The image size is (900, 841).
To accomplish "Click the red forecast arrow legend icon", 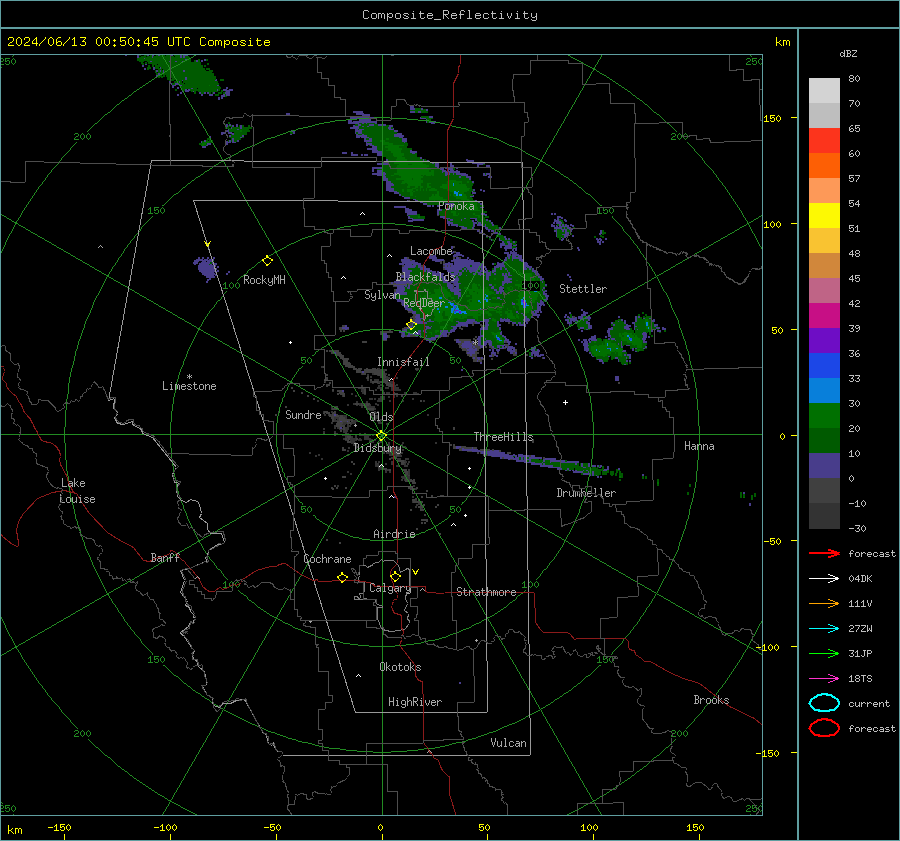I will click(x=824, y=553).
